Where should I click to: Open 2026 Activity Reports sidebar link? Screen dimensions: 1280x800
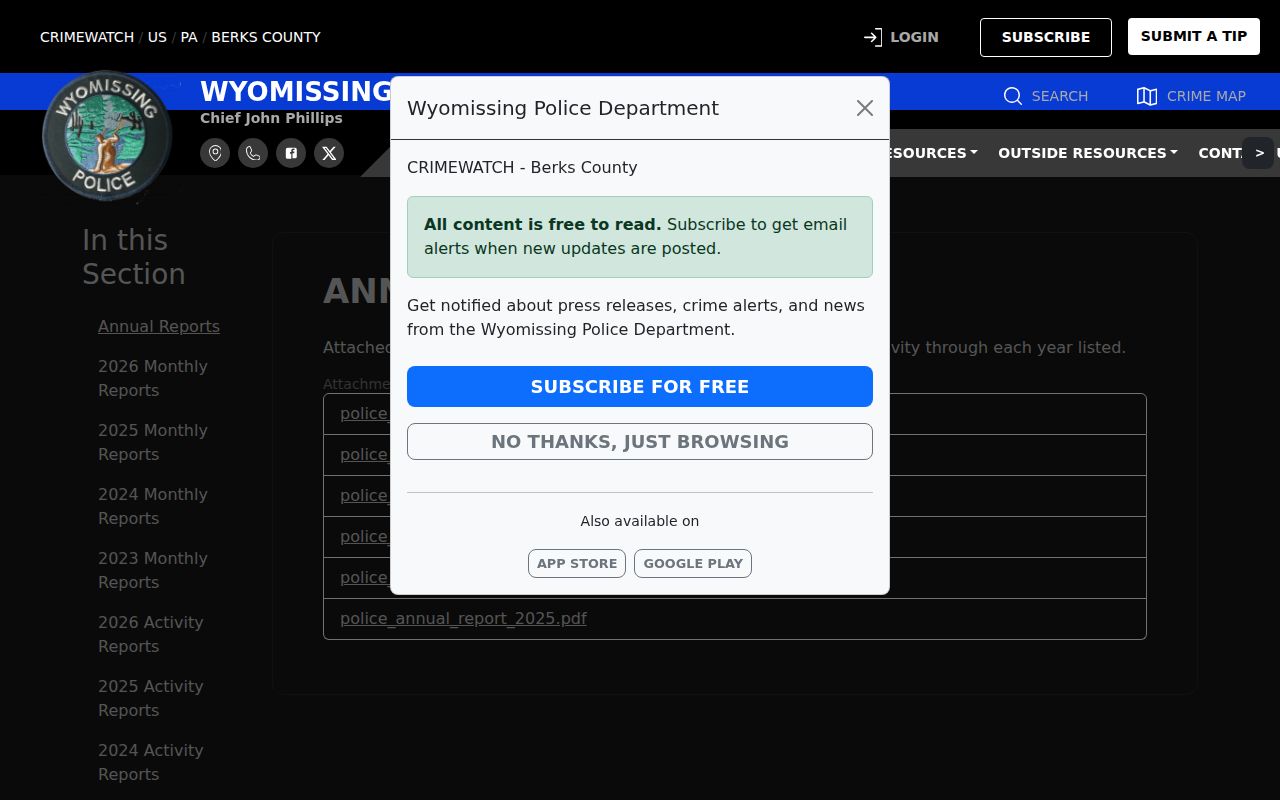tap(151, 634)
